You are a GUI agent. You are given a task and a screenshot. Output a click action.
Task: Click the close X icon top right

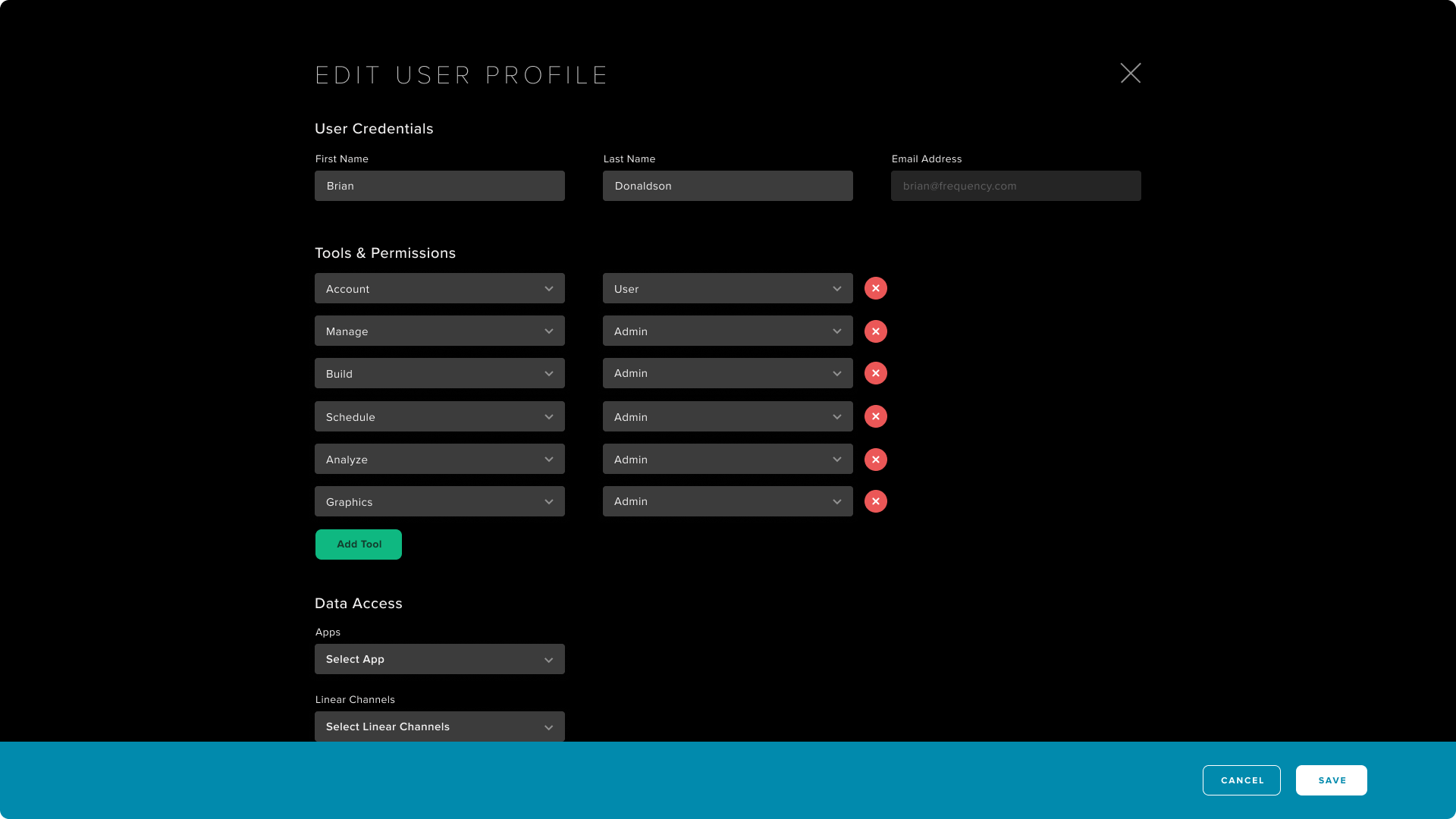coord(1130,72)
